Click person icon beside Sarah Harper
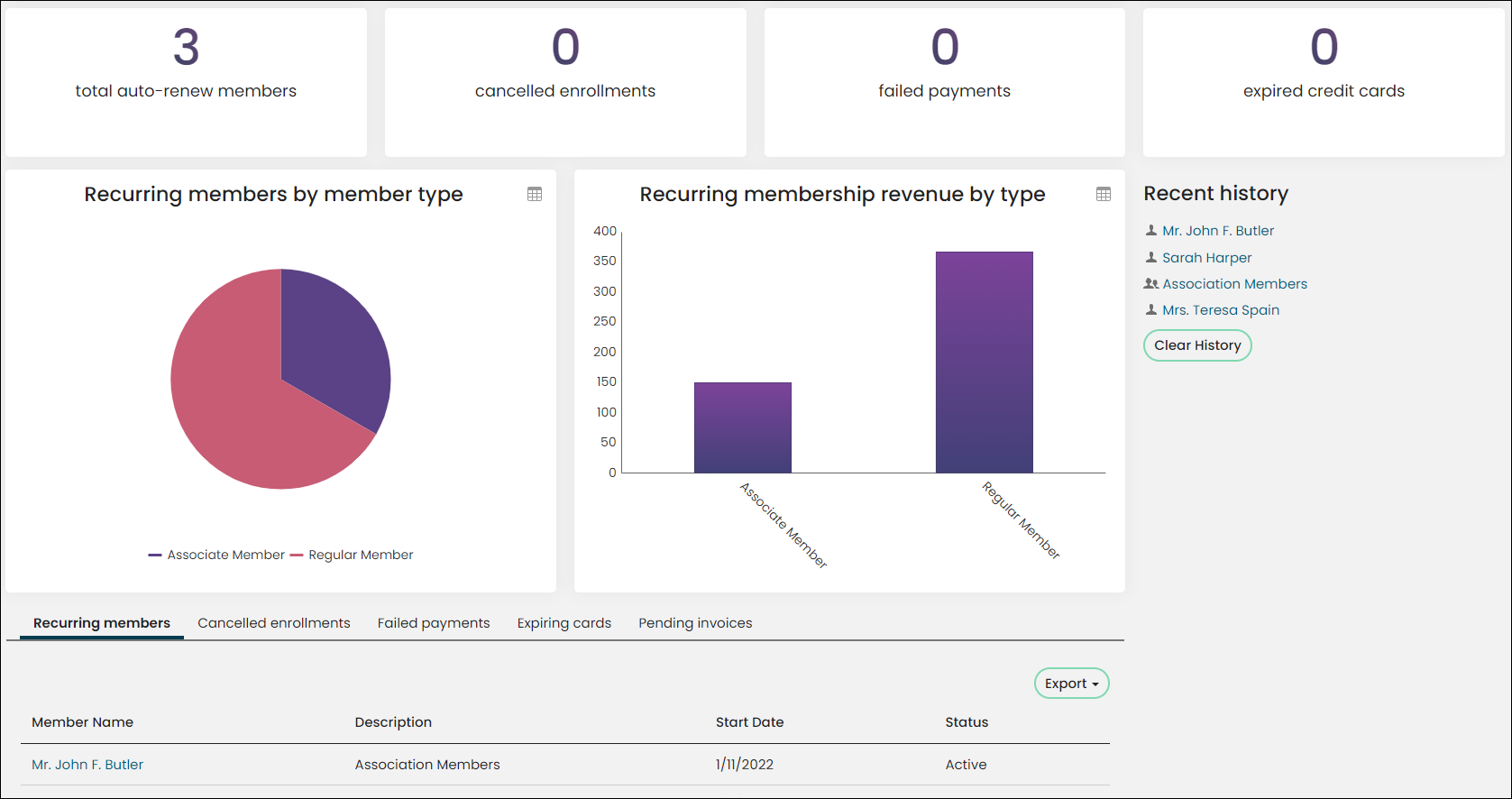This screenshot has height=799, width=1512. pyautogui.click(x=1151, y=257)
